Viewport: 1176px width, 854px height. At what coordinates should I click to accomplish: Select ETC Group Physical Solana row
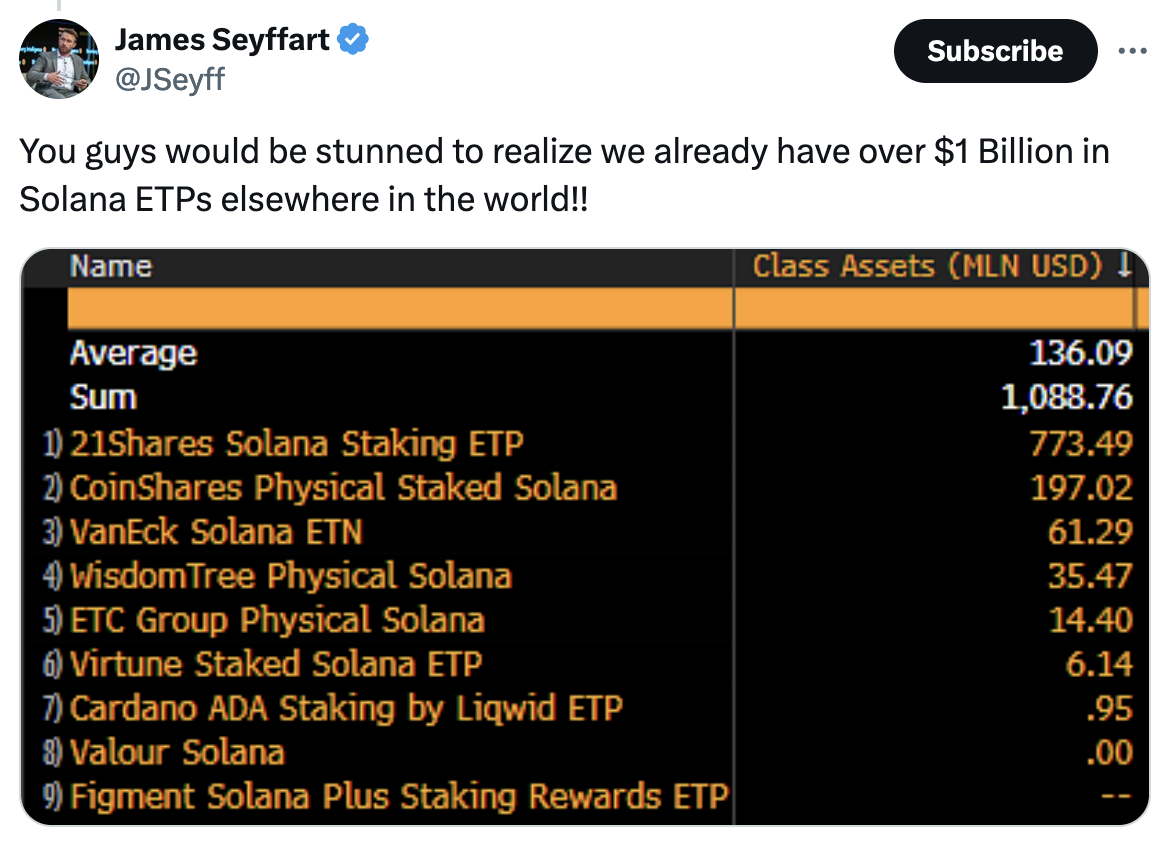[x=277, y=620]
